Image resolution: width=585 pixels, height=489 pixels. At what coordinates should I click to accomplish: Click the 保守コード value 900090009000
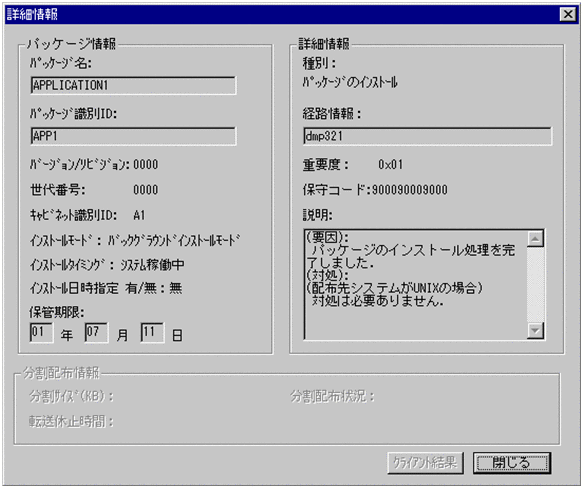pos(410,190)
